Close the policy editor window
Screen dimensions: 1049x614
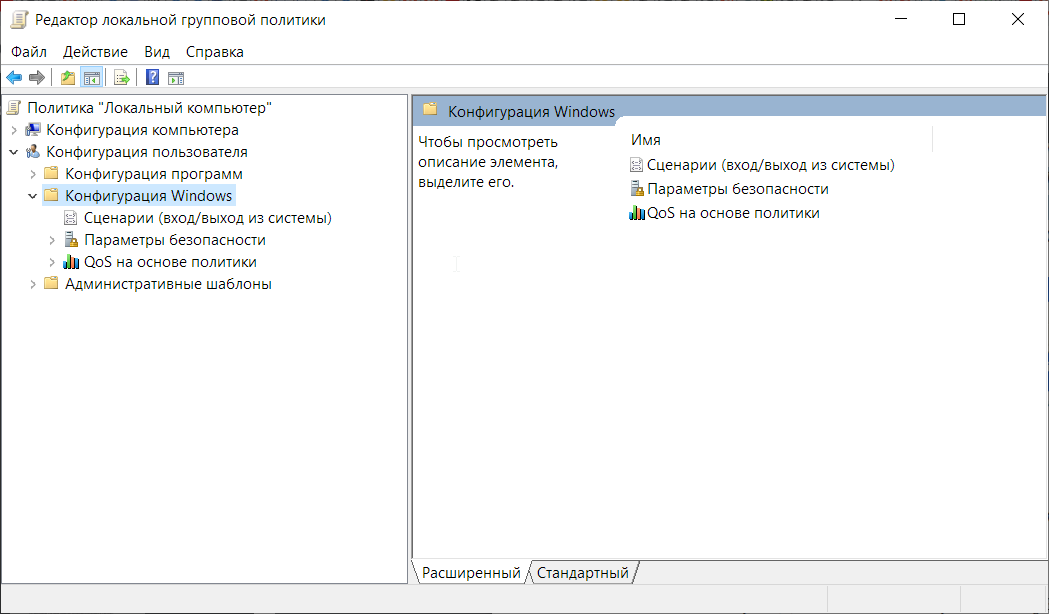point(1018,19)
